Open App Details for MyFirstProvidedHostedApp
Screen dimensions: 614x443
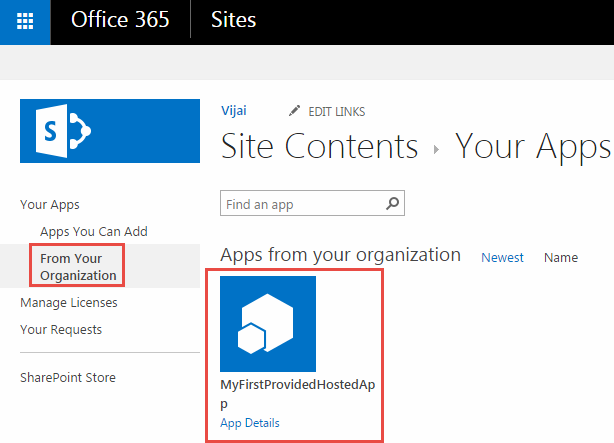pyautogui.click(x=250, y=423)
